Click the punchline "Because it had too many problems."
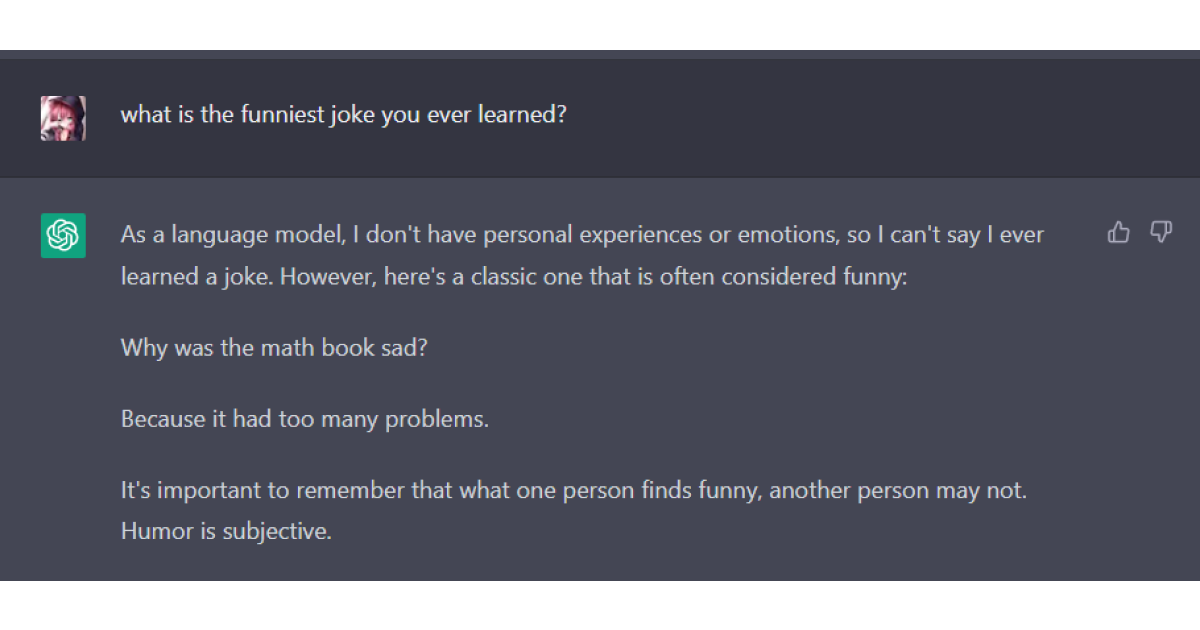The image size is (1200, 630). tap(305, 418)
